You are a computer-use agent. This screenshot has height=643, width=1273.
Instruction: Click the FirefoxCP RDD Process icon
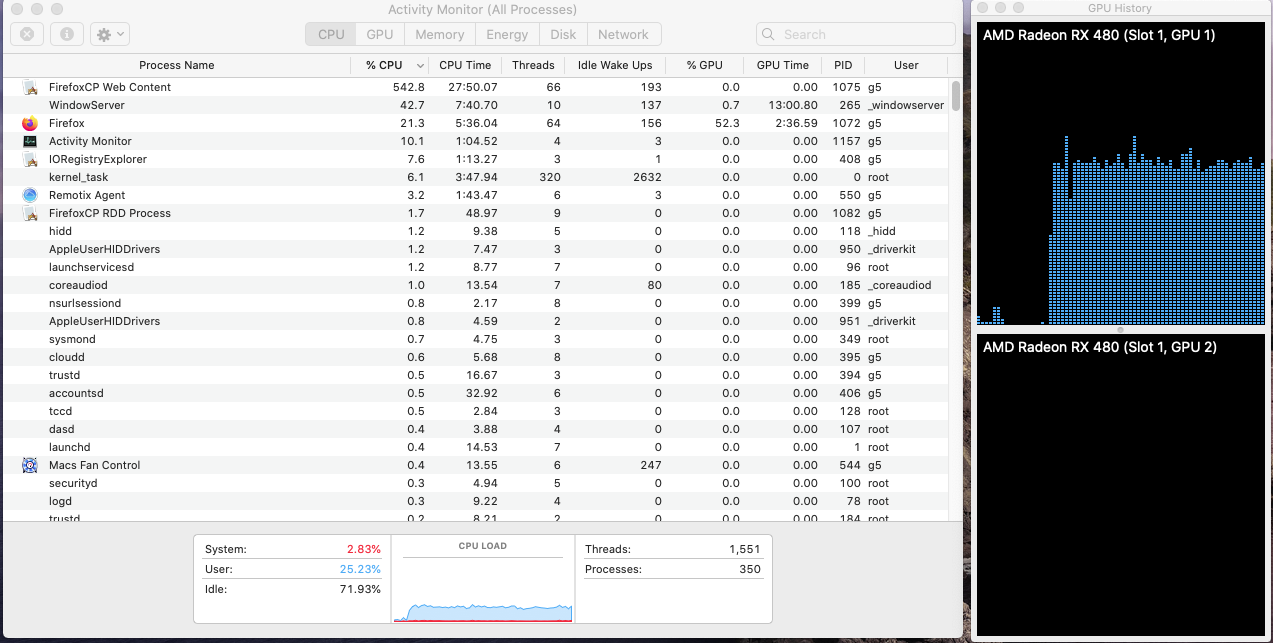point(29,213)
